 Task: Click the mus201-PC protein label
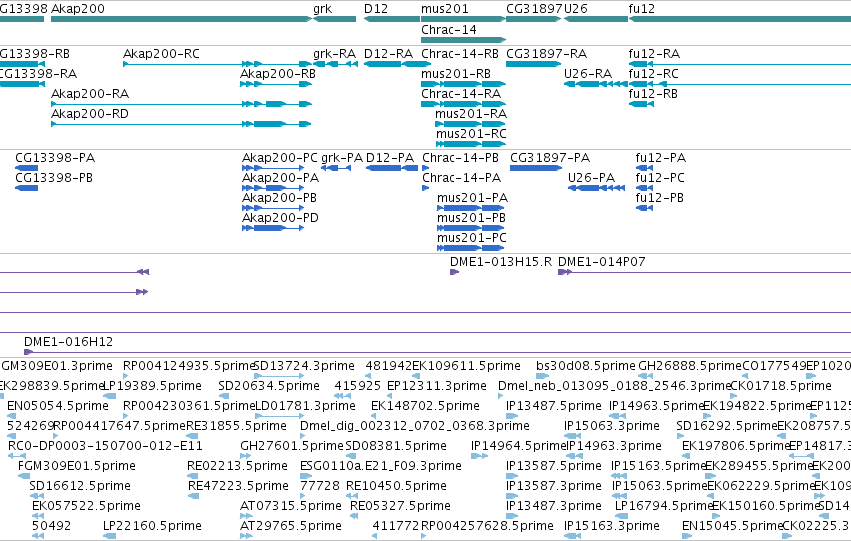click(x=472, y=238)
